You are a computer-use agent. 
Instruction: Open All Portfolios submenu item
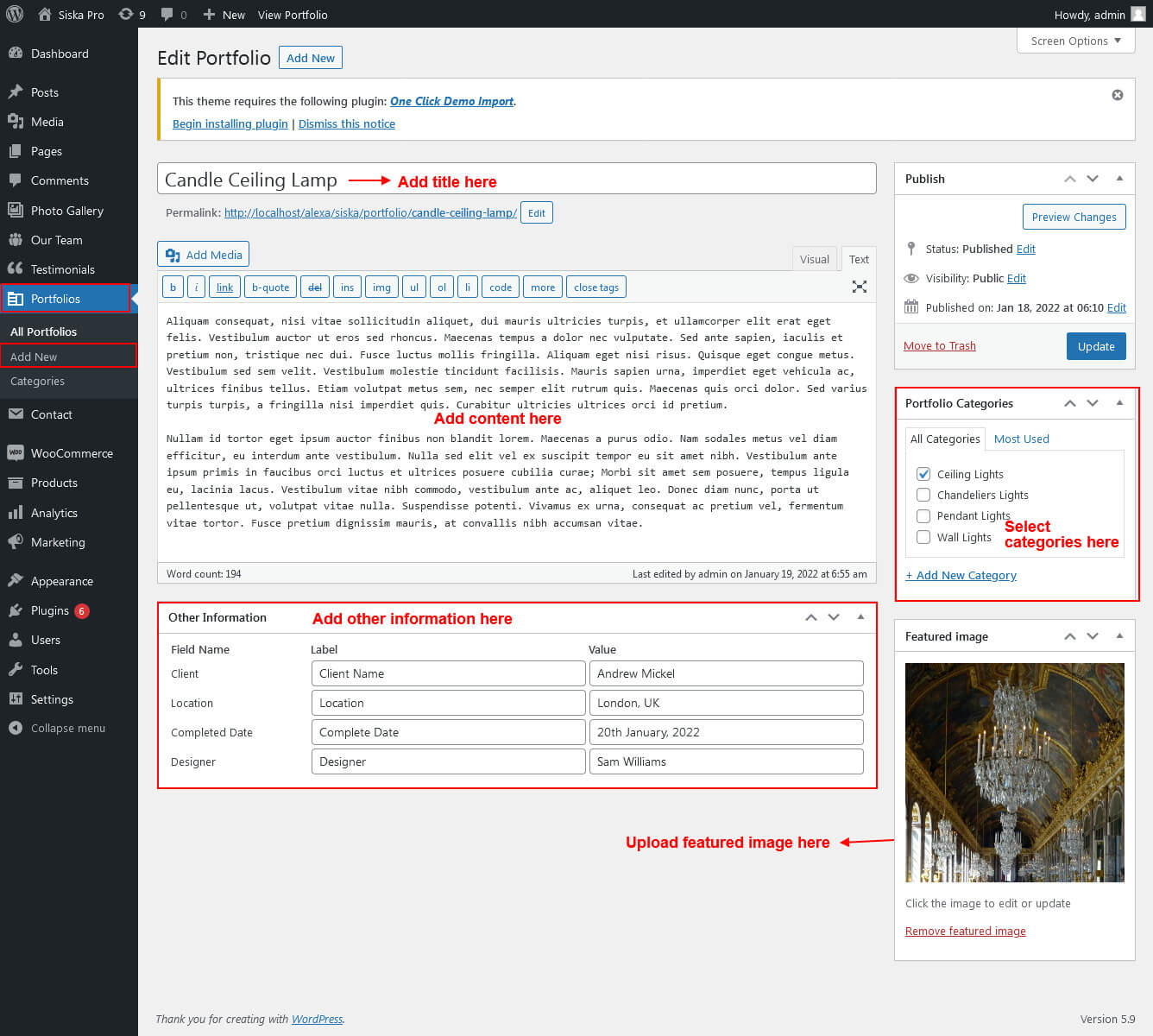(x=43, y=332)
